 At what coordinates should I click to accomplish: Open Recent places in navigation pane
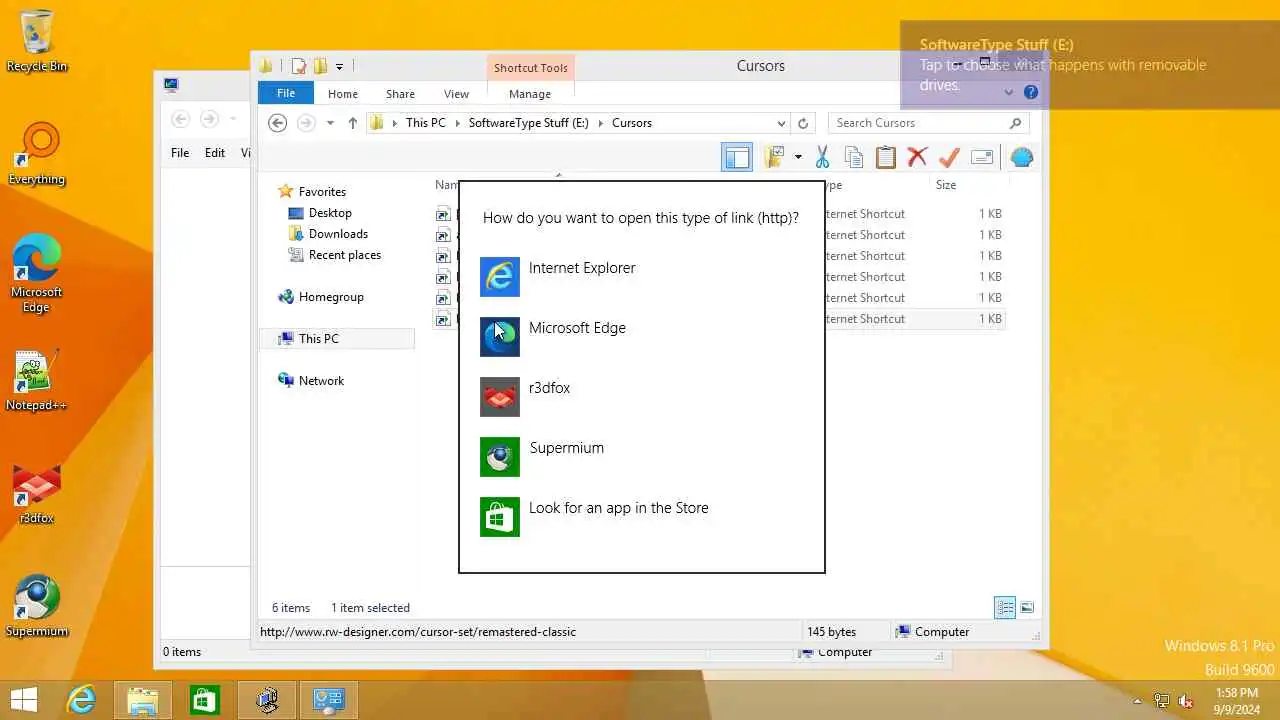[344, 254]
